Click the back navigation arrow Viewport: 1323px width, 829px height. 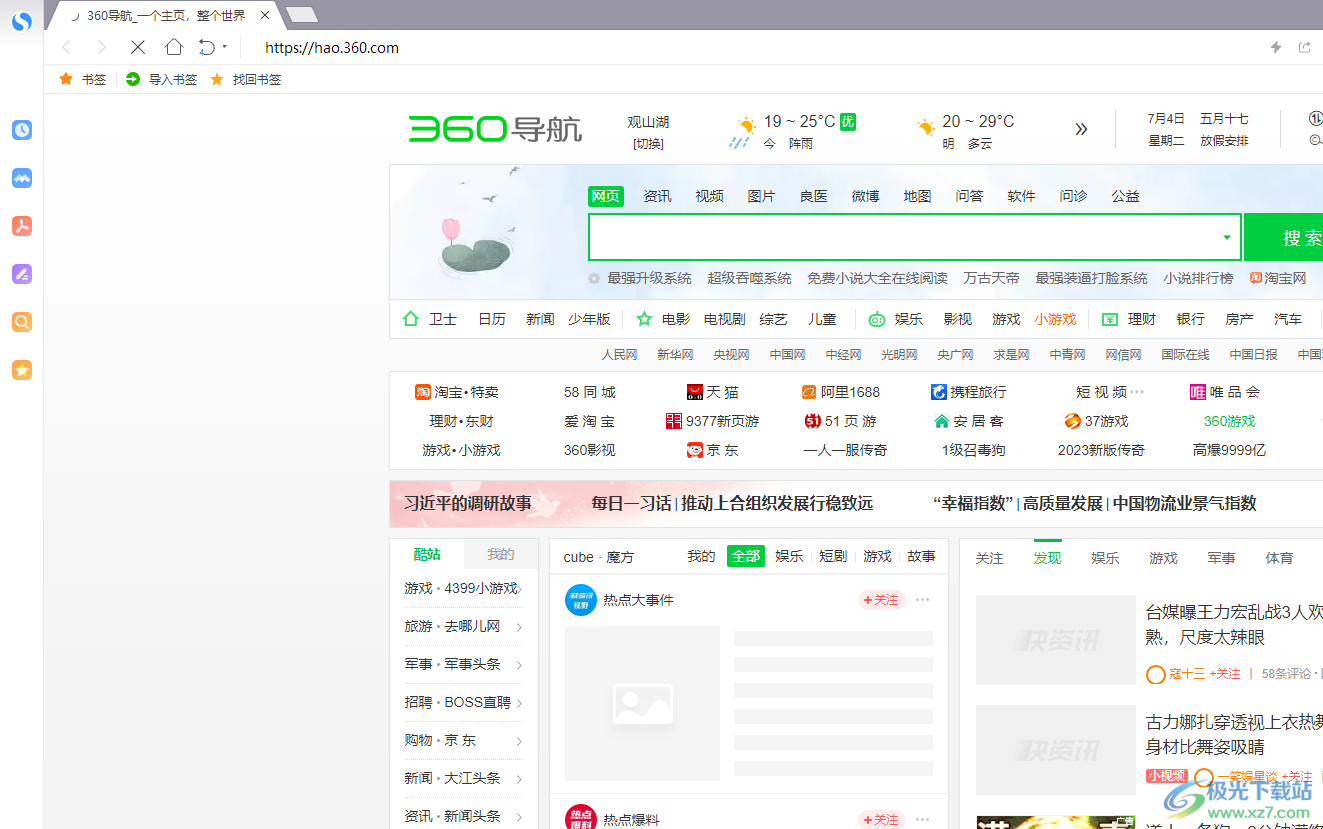(66, 47)
